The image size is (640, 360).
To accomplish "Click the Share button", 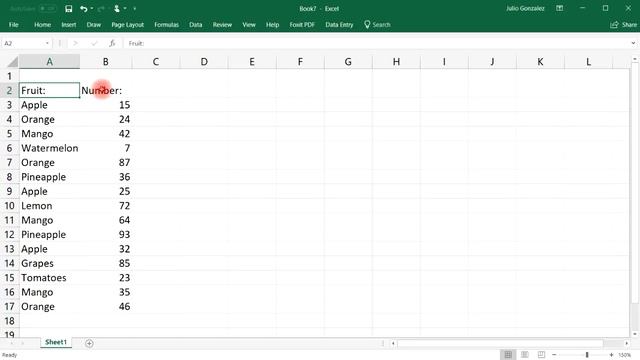I will 623,24.
